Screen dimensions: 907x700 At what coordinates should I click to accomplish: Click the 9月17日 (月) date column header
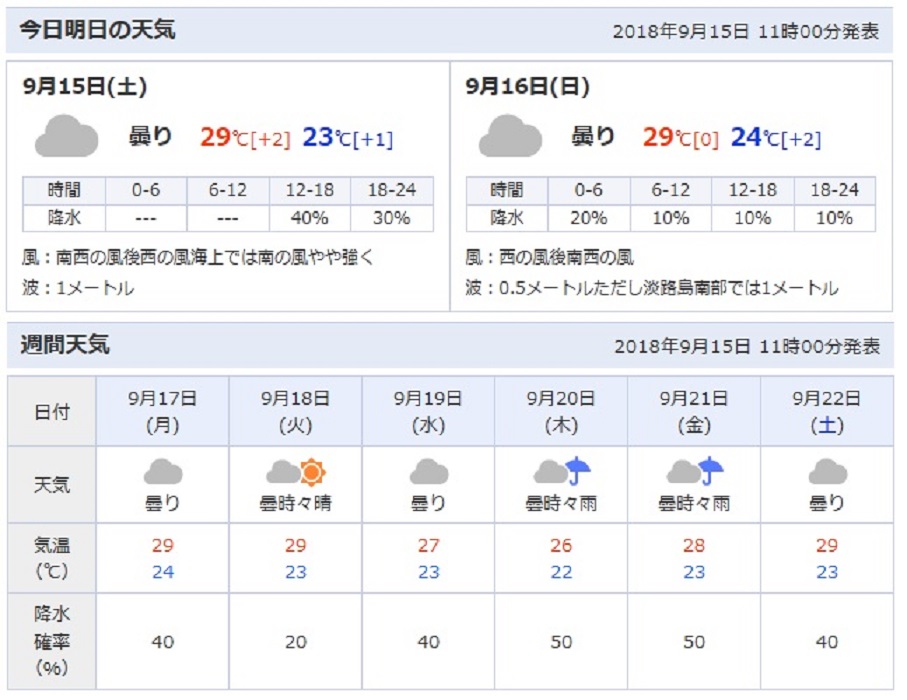(163, 411)
